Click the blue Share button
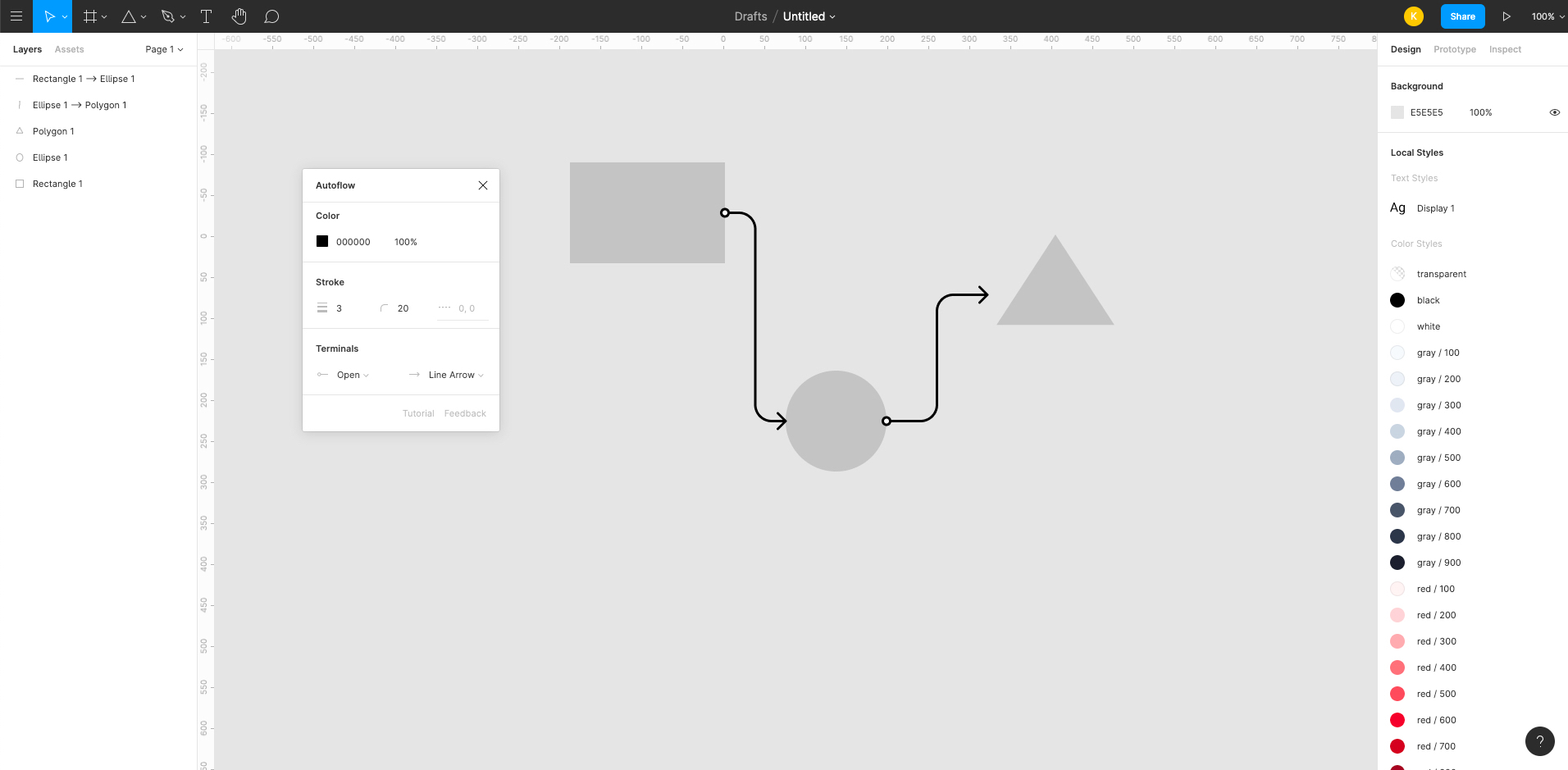This screenshot has width=1568, height=770. [x=1462, y=16]
